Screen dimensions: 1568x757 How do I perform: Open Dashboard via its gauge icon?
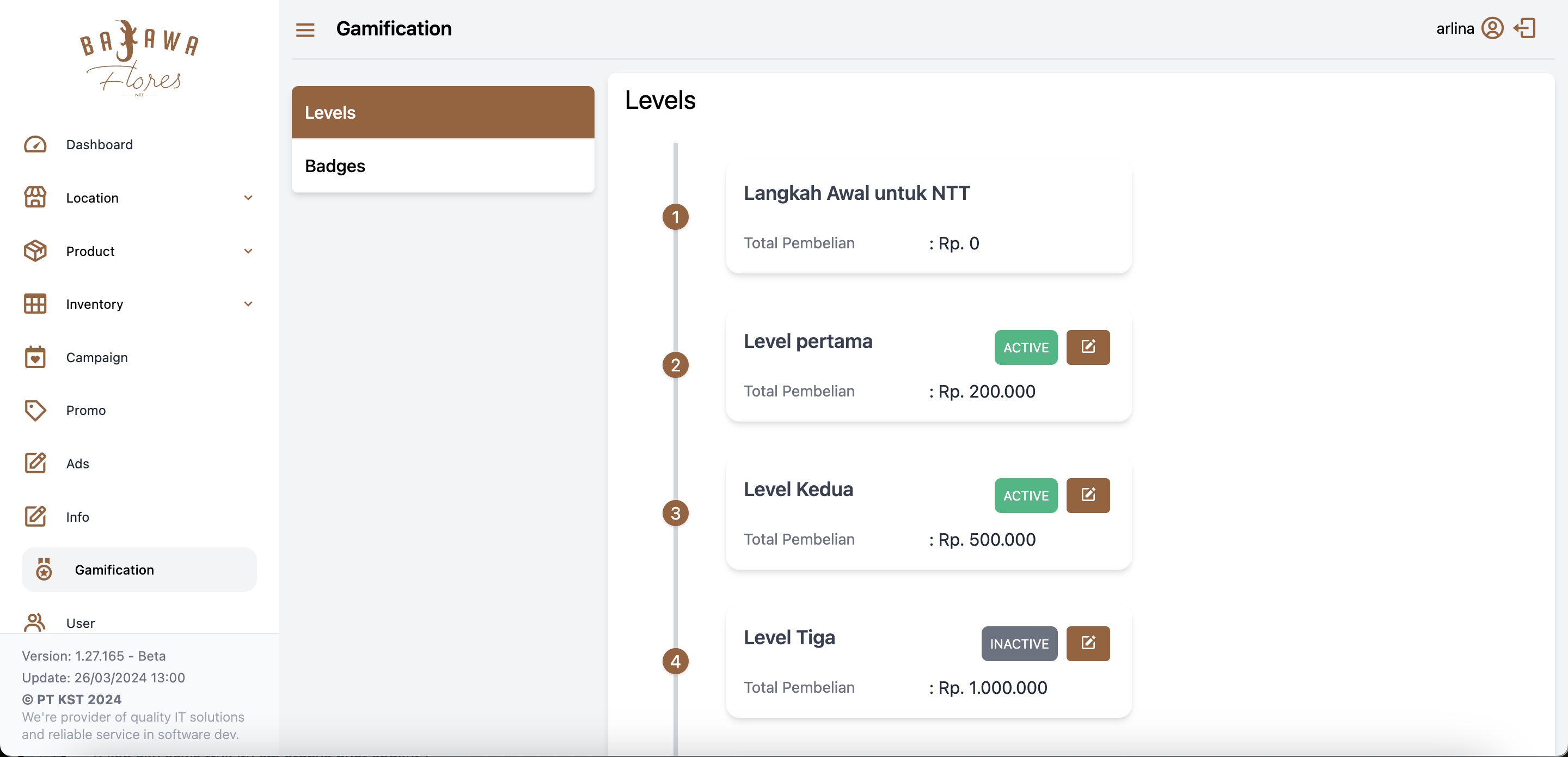[35, 144]
